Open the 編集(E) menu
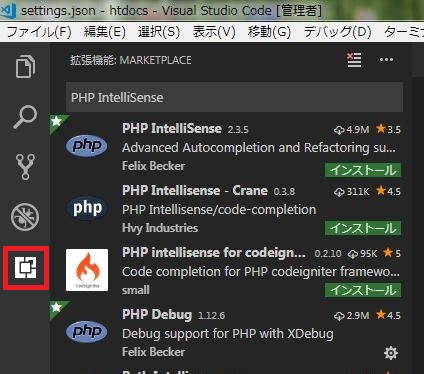424x374 pixels. [105, 32]
